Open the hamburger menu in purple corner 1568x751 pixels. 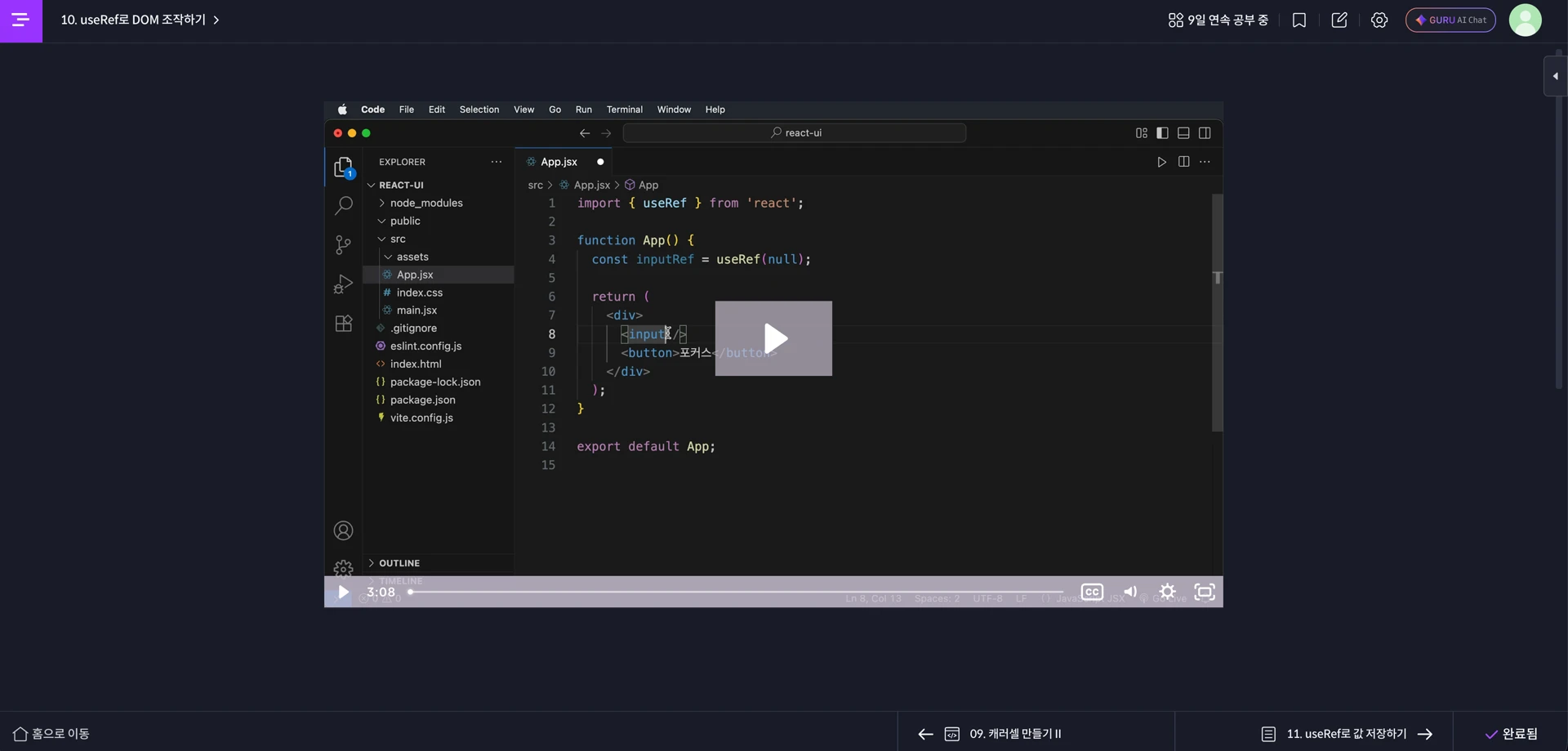[20, 20]
